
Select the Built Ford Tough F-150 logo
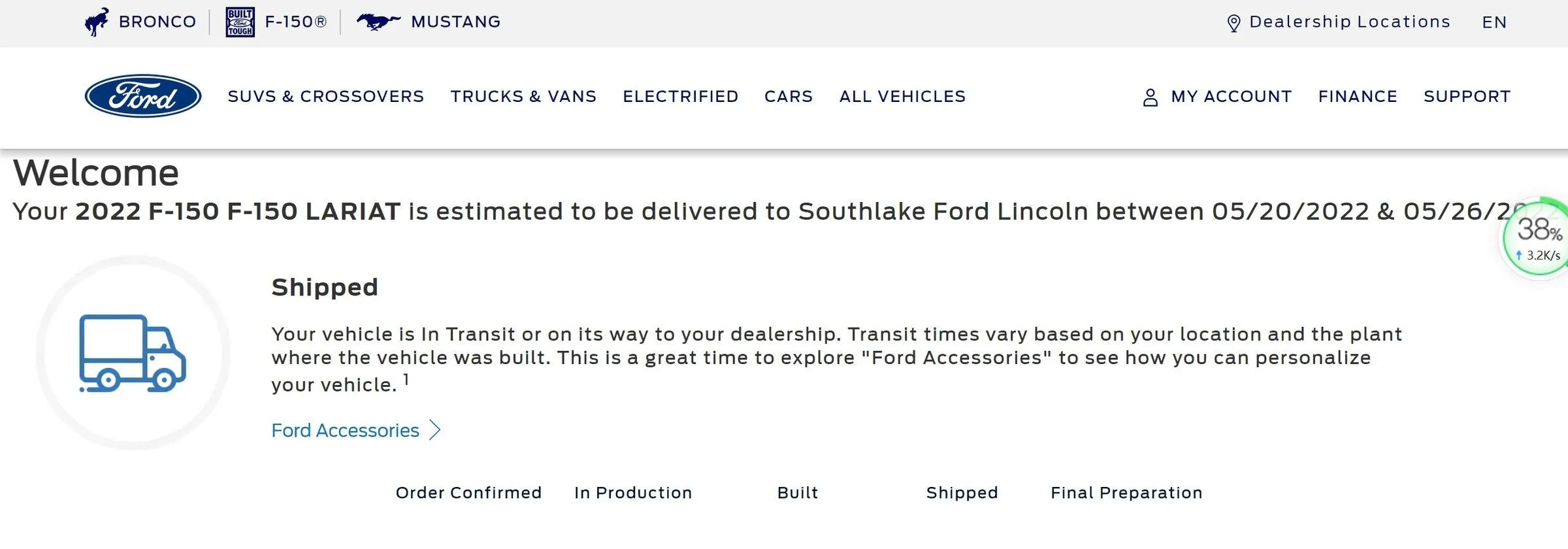point(238,21)
